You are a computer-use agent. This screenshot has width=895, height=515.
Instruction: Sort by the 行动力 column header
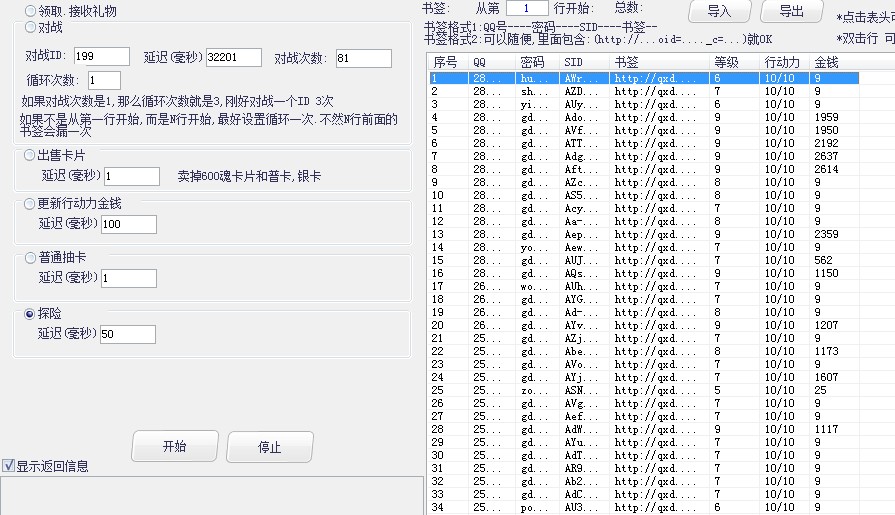[x=785, y=62]
